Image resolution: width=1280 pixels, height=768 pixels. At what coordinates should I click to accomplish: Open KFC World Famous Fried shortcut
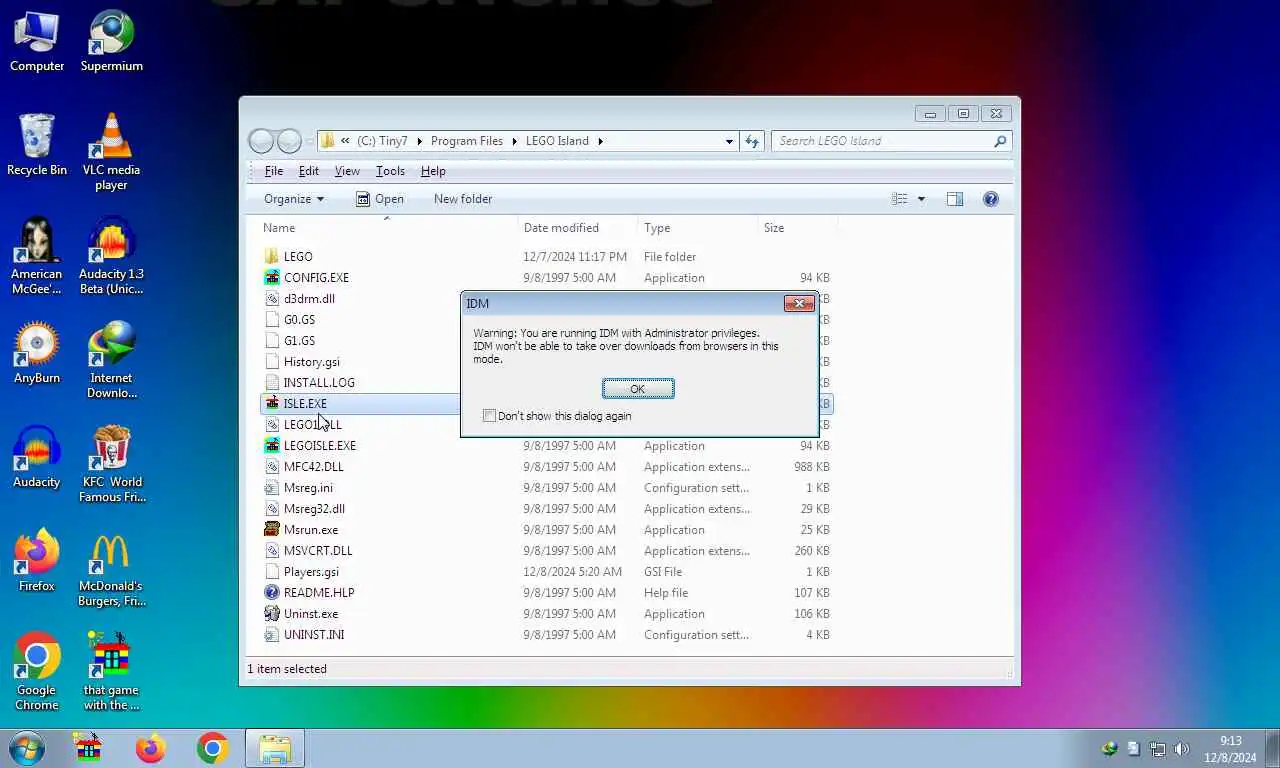(x=111, y=464)
